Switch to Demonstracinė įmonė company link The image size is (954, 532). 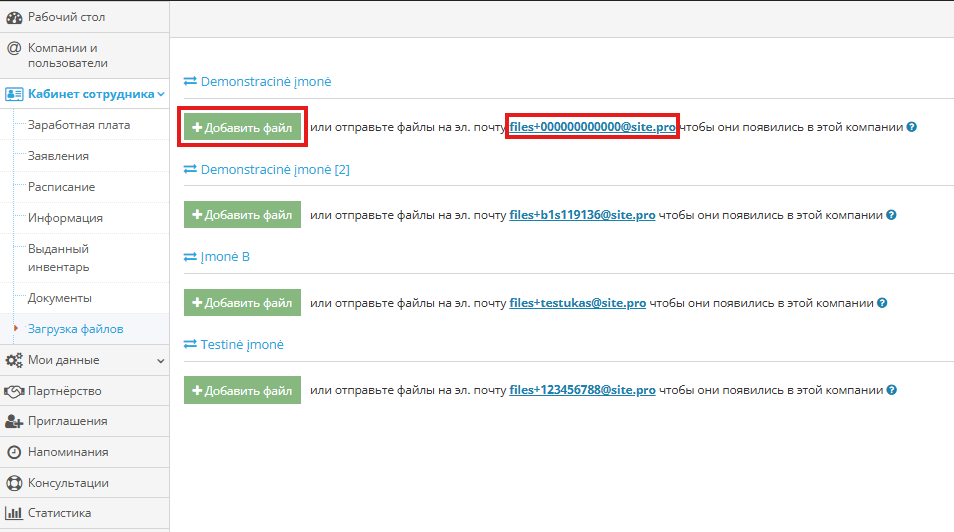tap(266, 82)
